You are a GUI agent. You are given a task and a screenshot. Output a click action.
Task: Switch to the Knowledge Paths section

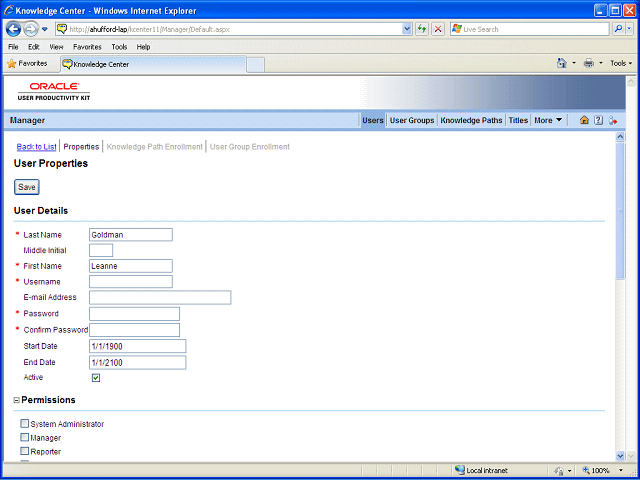[471, 120]
